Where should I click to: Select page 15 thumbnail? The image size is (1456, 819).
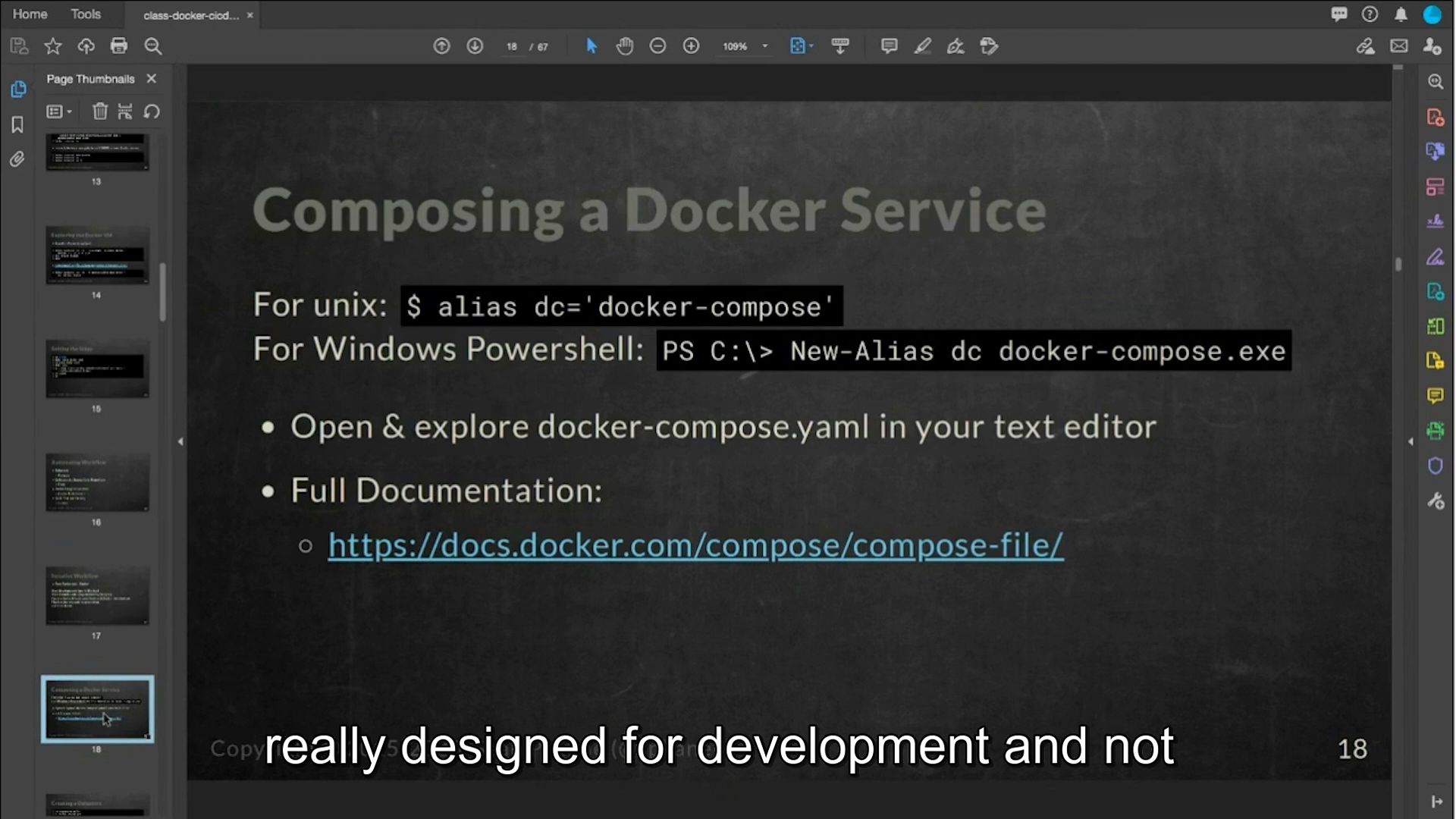(x=97, y=369)
